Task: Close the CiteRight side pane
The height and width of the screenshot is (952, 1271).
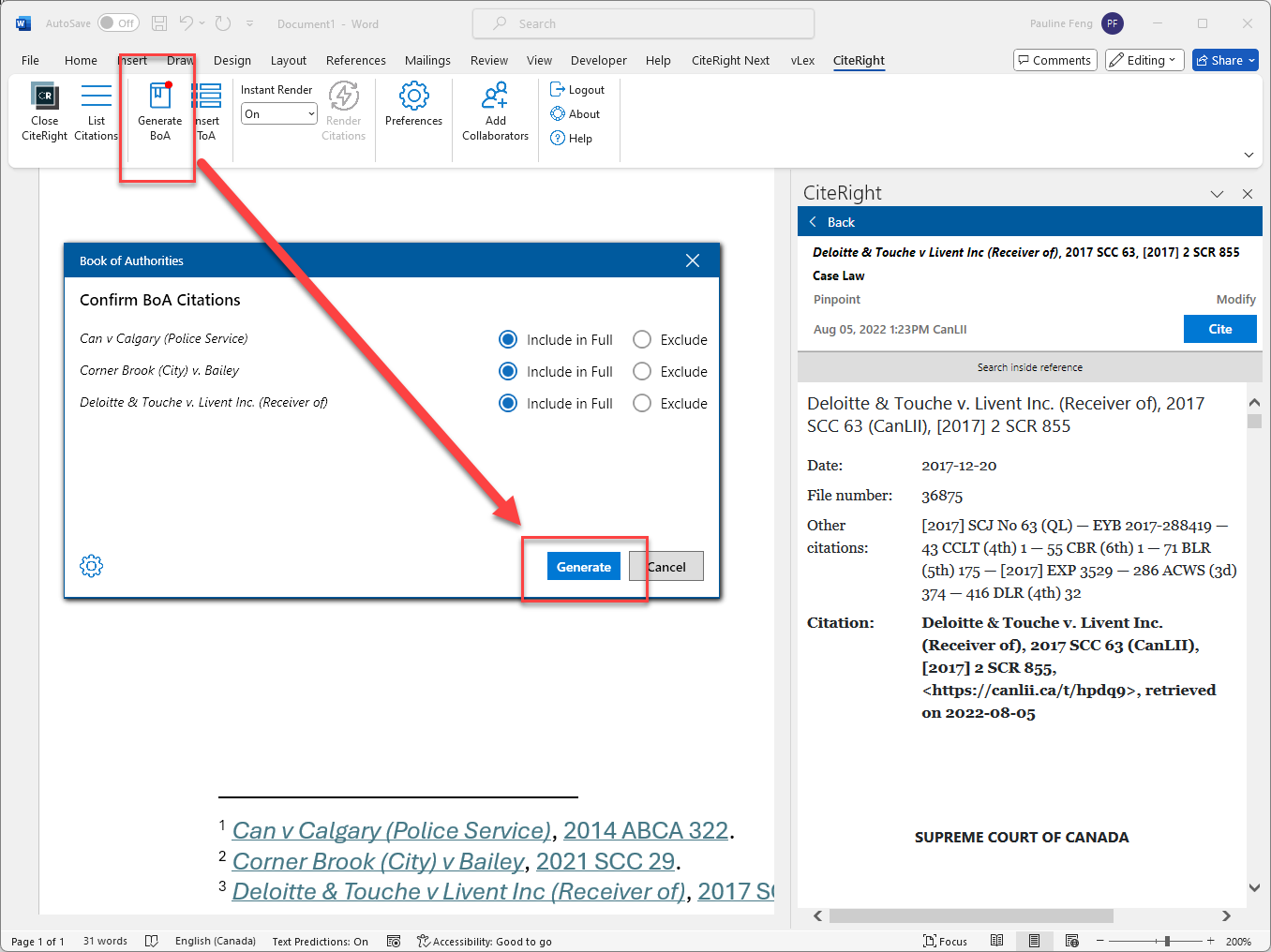Action: pyautogui.click(x=1248, y=194)
